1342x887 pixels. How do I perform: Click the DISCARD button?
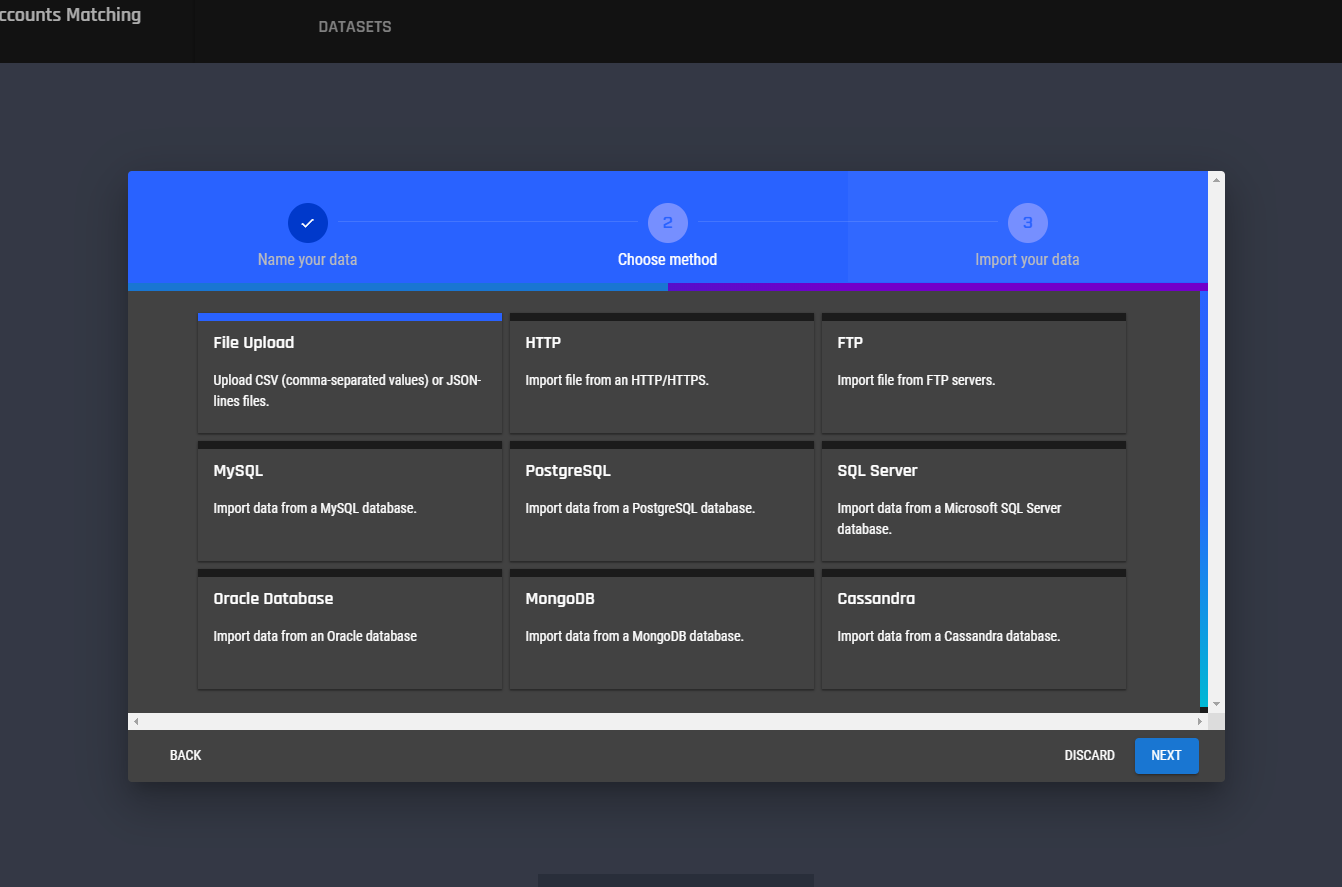pos(1090,755)
